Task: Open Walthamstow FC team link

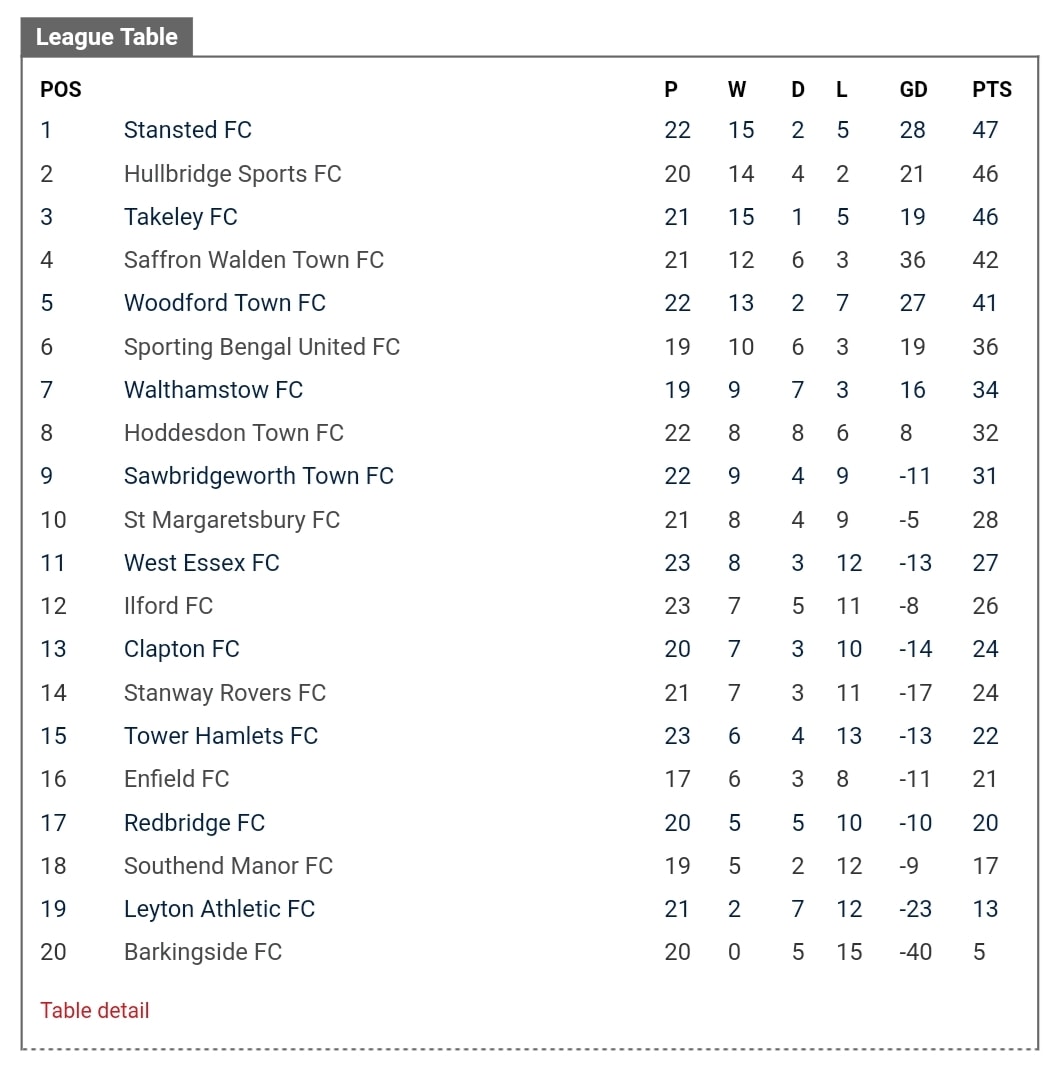Action: [x=214, y=390]
